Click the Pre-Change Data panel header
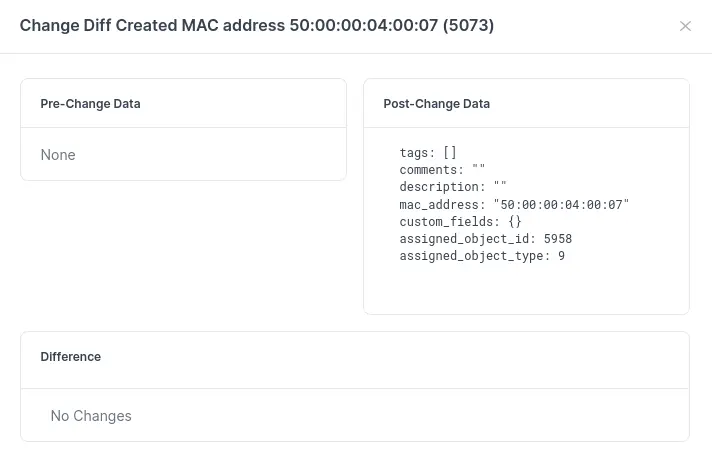This screenshot has width=712, height=461. coord(90,104)
